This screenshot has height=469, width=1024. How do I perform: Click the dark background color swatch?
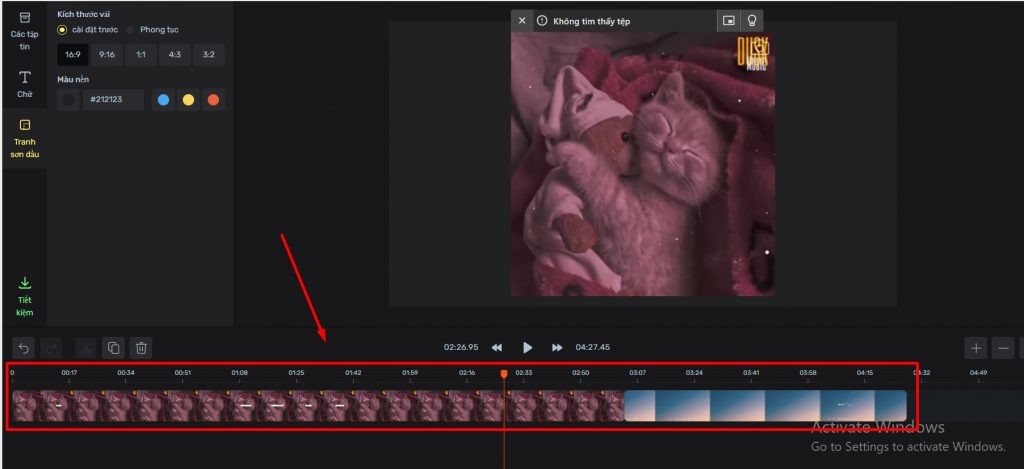68,100
